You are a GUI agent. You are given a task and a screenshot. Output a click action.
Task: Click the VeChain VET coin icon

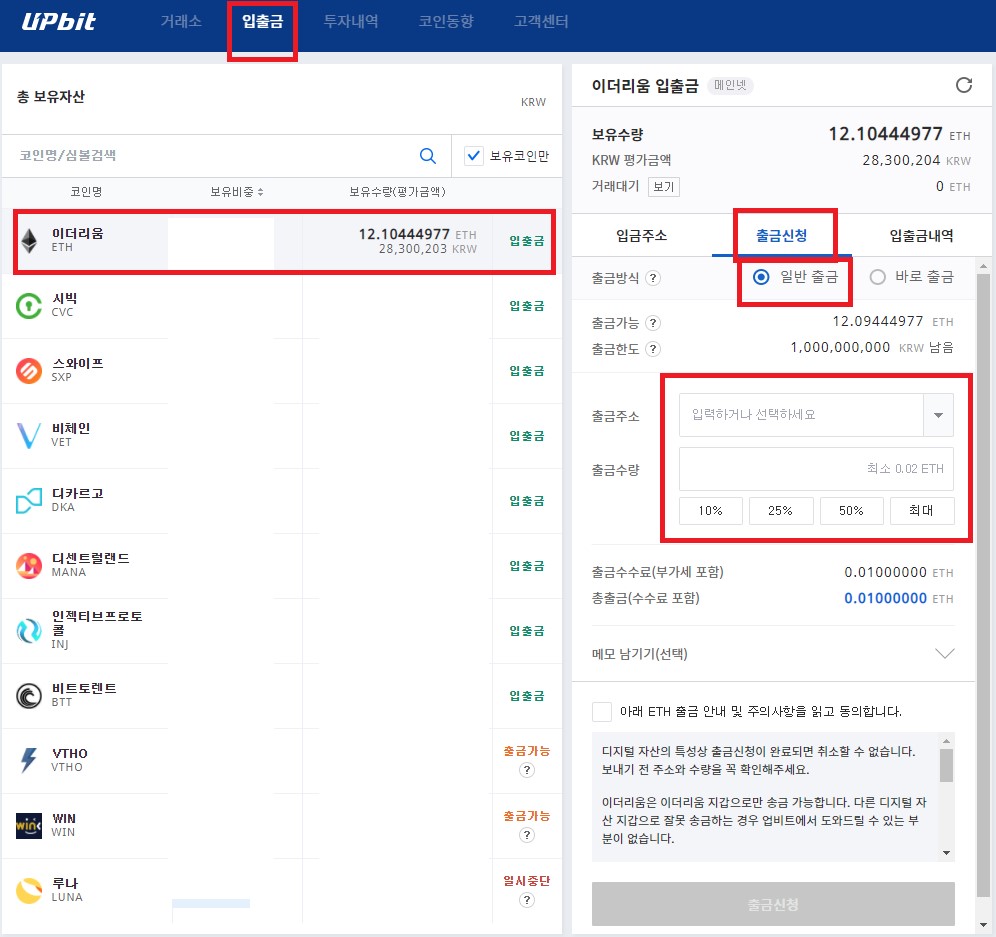pyautogui.click(x=29, y=436)
